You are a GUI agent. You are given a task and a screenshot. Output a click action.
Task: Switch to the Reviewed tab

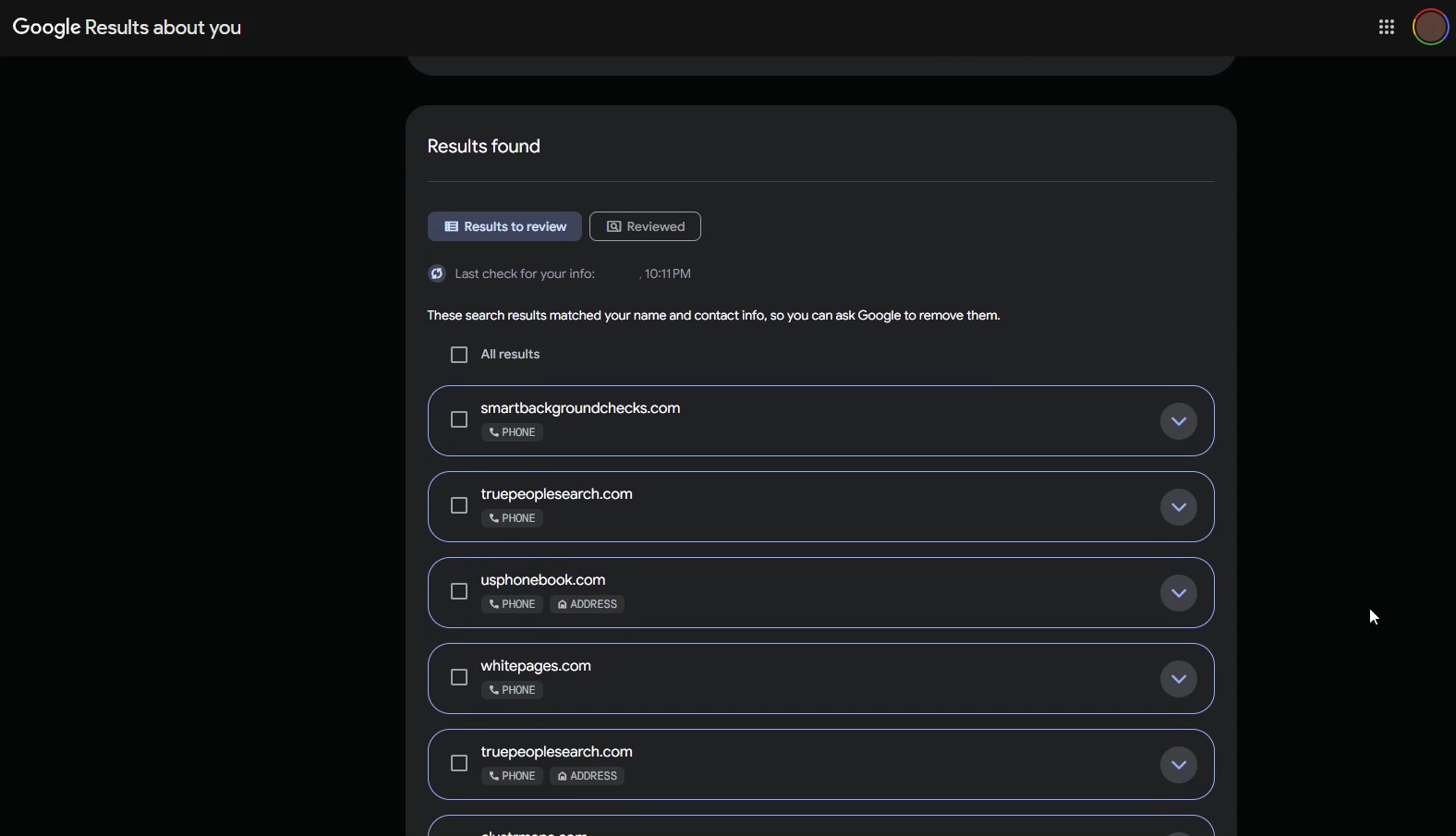[645, 226]
